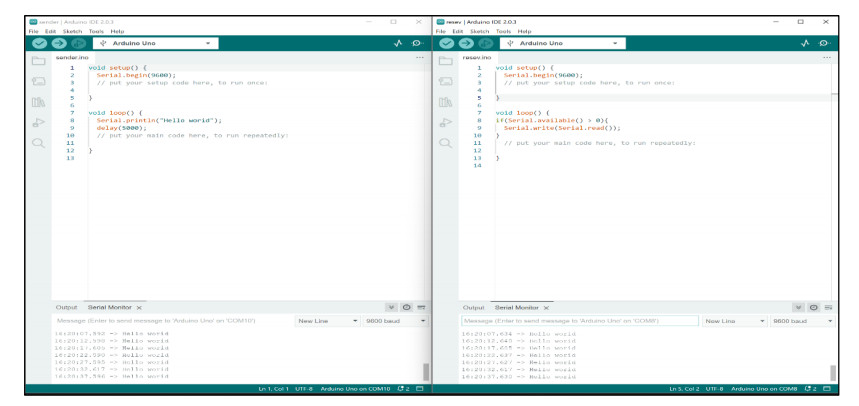Switch to Output tab in resev window
Image resolution: width=859 pixels, height=406 pixels.
click(x=473, y=307)
